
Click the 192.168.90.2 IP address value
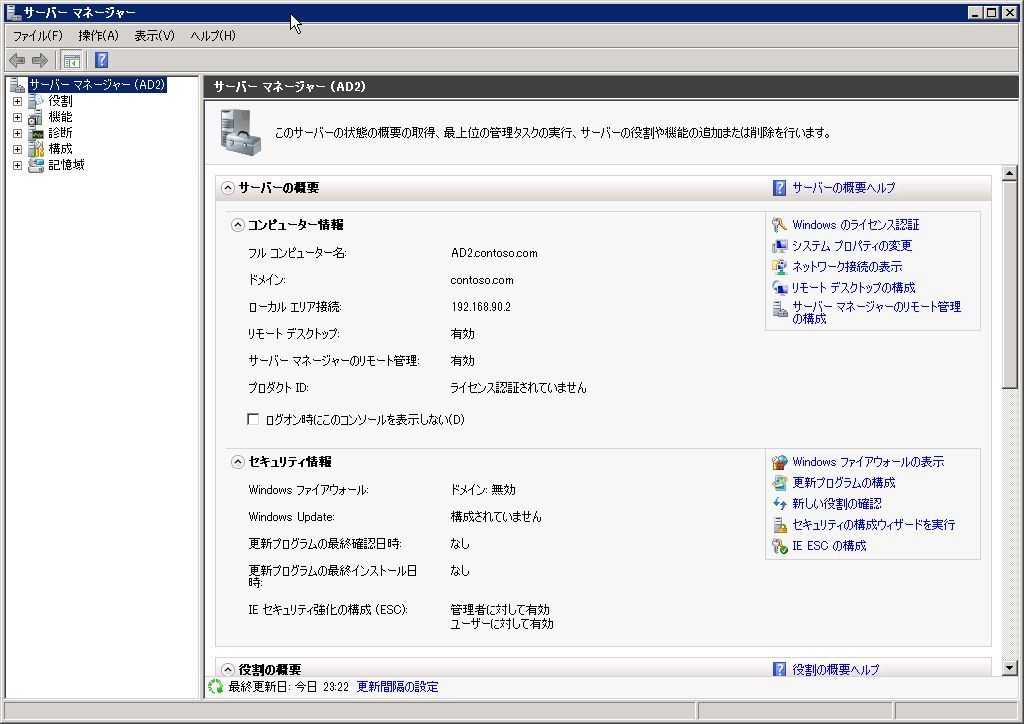tap(481, 307)
